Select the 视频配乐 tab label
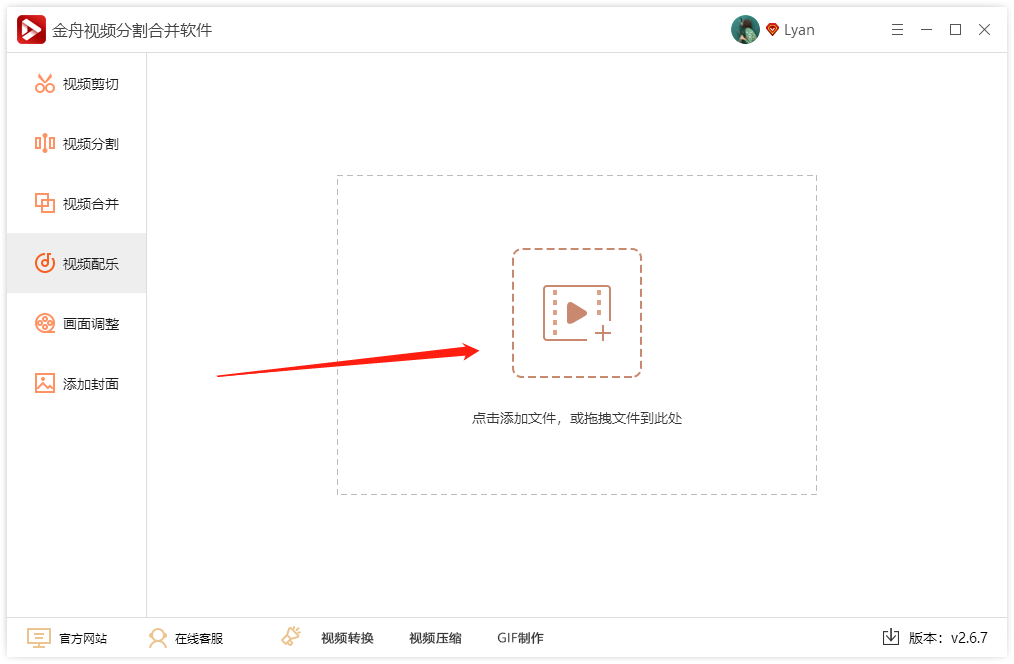Screen dimensions: 1014x664 (91, 264)
